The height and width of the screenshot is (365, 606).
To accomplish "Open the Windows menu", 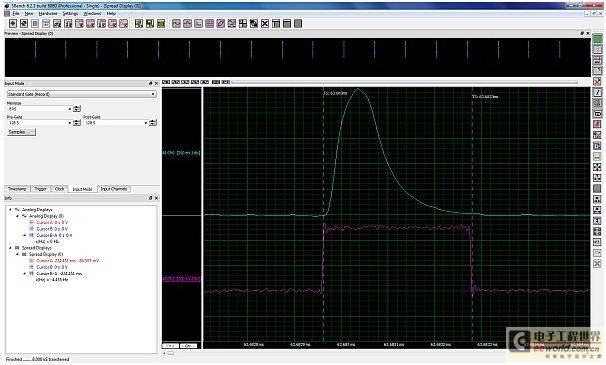I will point(92,14).
